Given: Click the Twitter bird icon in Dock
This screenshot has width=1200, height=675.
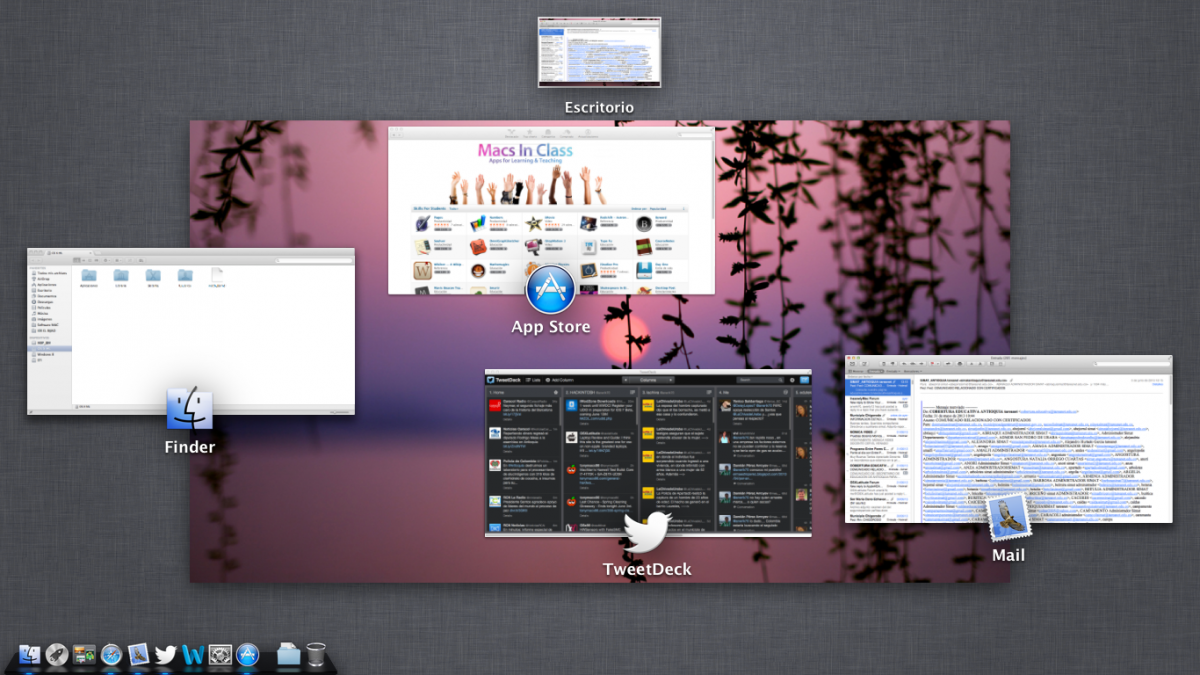Looking at the screenshot, I should click(166, 655).
